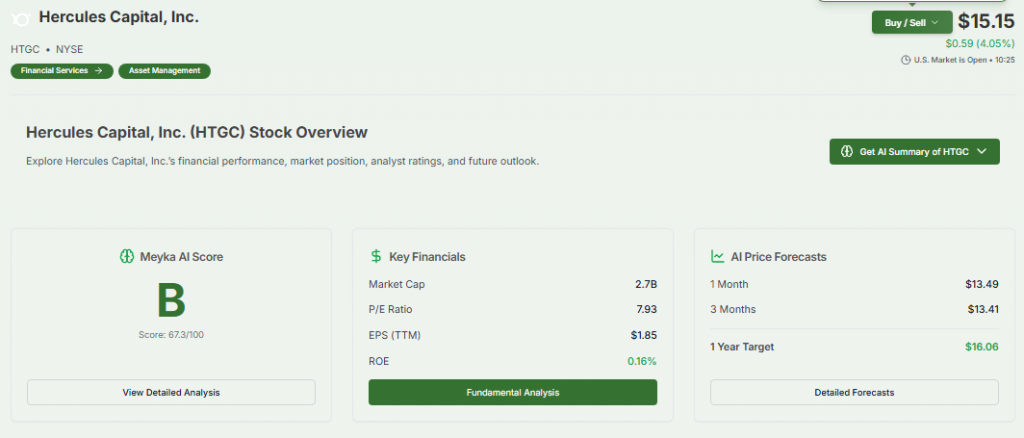The image size is (1024, 438).
Task: Click the chart icon beside AI Price Forecasts
Action: pos(717,257)
